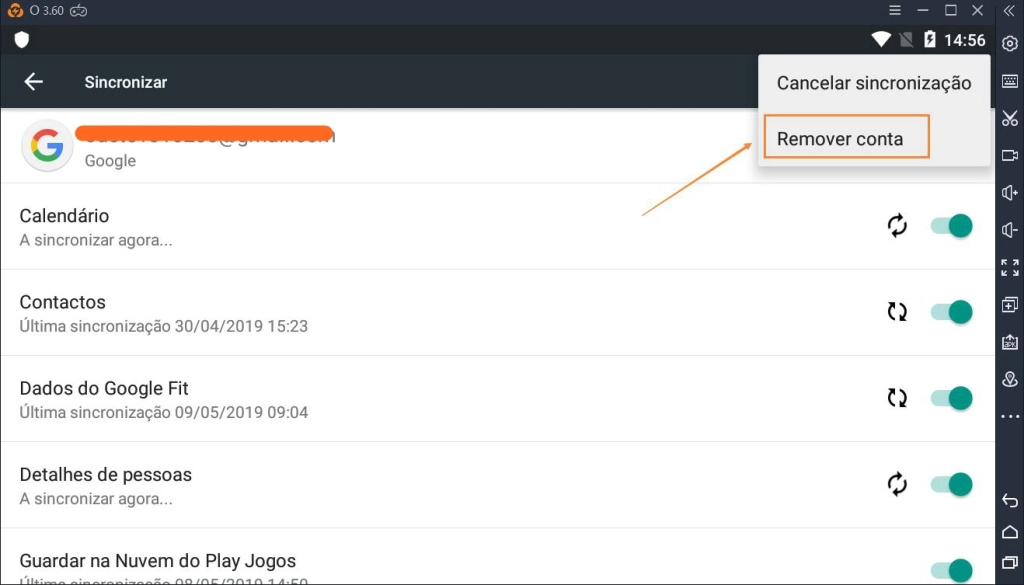Increase volume using sidebar speaker plus icon
Image resolution: width=1024 pixels, height=585 pixels.
coord(1010,193)
